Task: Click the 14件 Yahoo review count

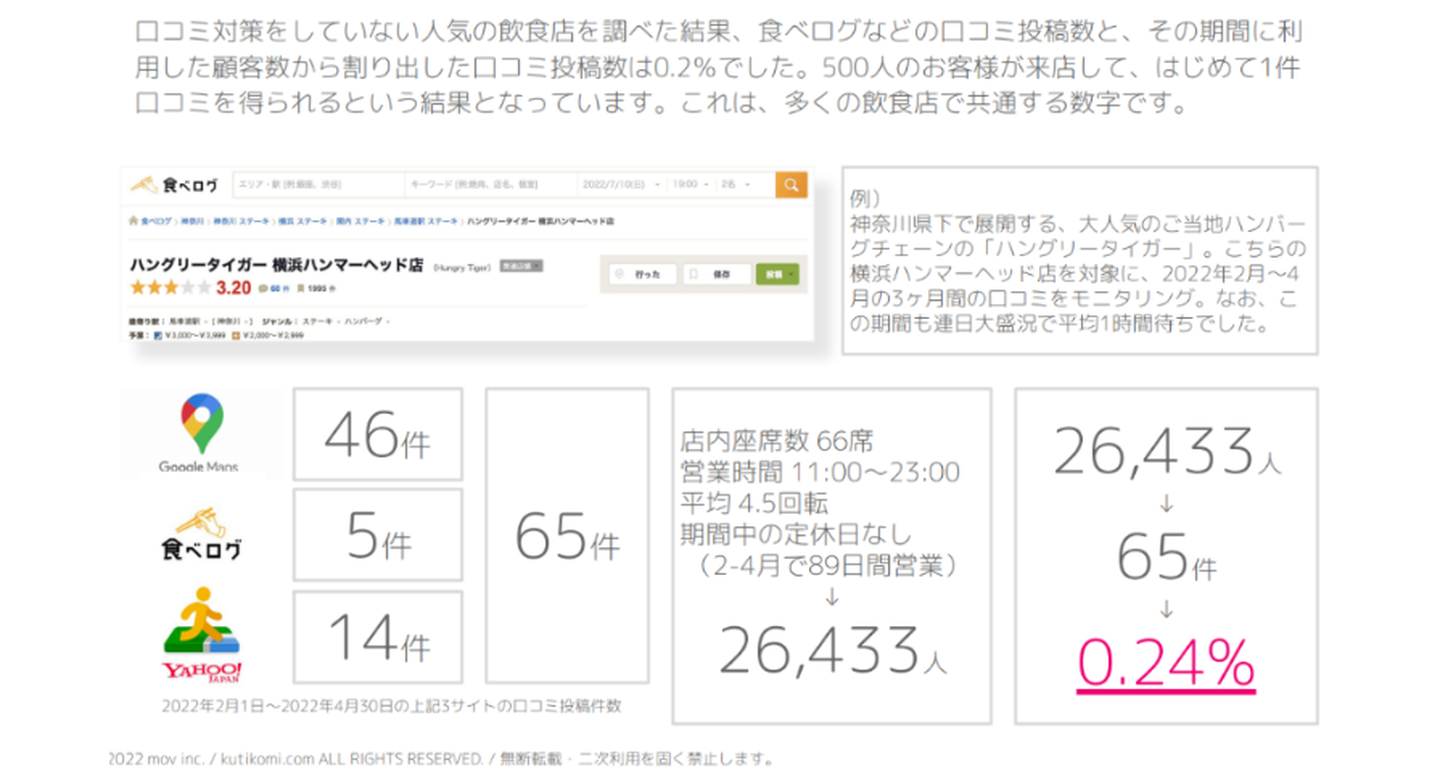Action: pyautogui.click(x=378, y=637)
